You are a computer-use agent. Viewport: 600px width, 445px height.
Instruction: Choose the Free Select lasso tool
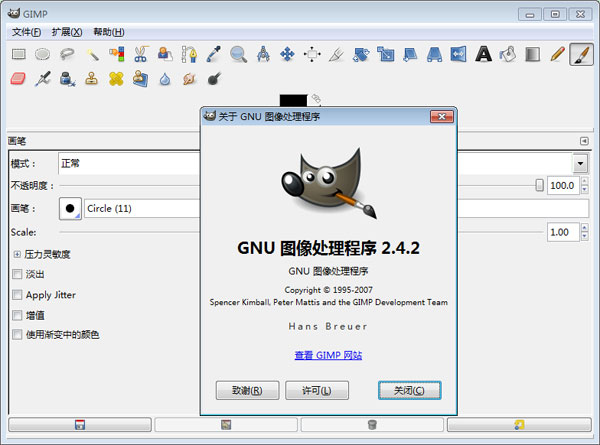67,54
